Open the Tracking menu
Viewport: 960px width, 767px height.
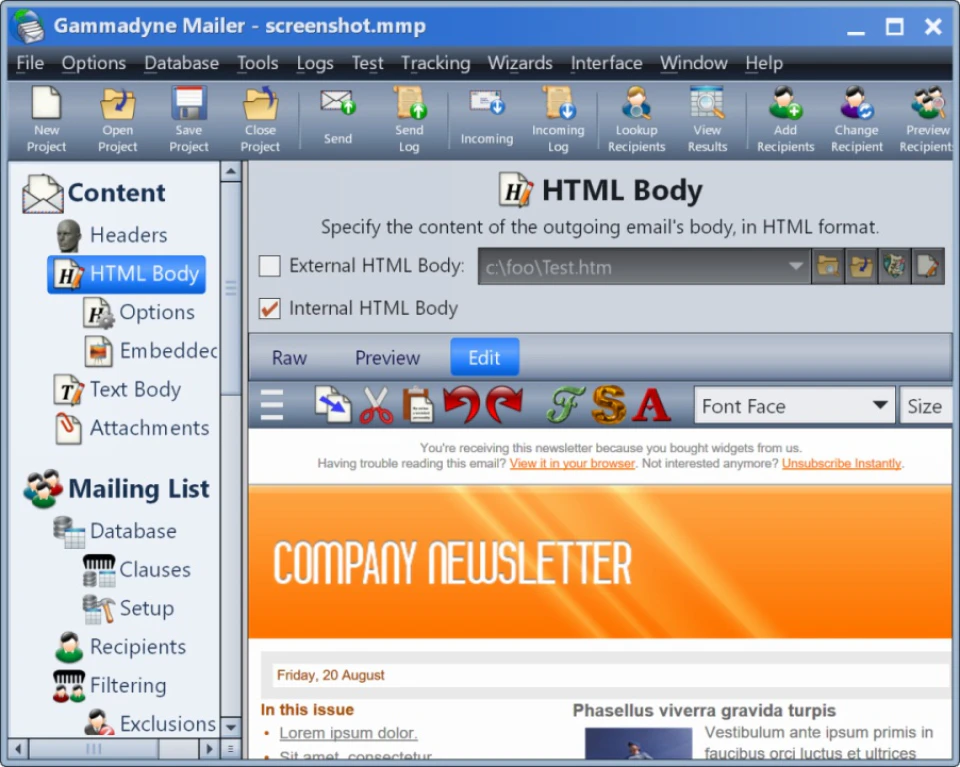coord(435,63)
